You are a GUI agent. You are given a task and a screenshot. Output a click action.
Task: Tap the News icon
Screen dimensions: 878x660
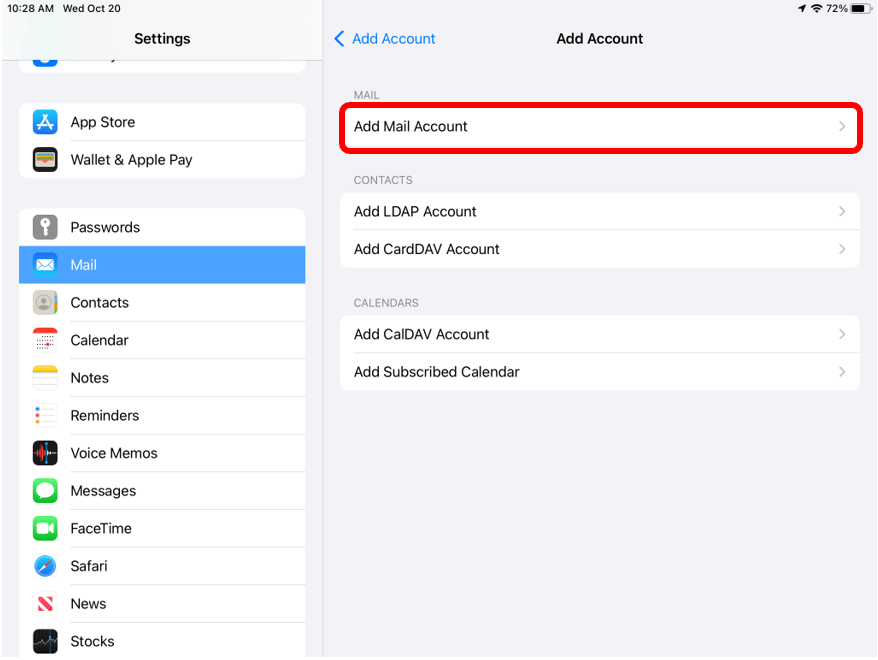tap(45, 603)
